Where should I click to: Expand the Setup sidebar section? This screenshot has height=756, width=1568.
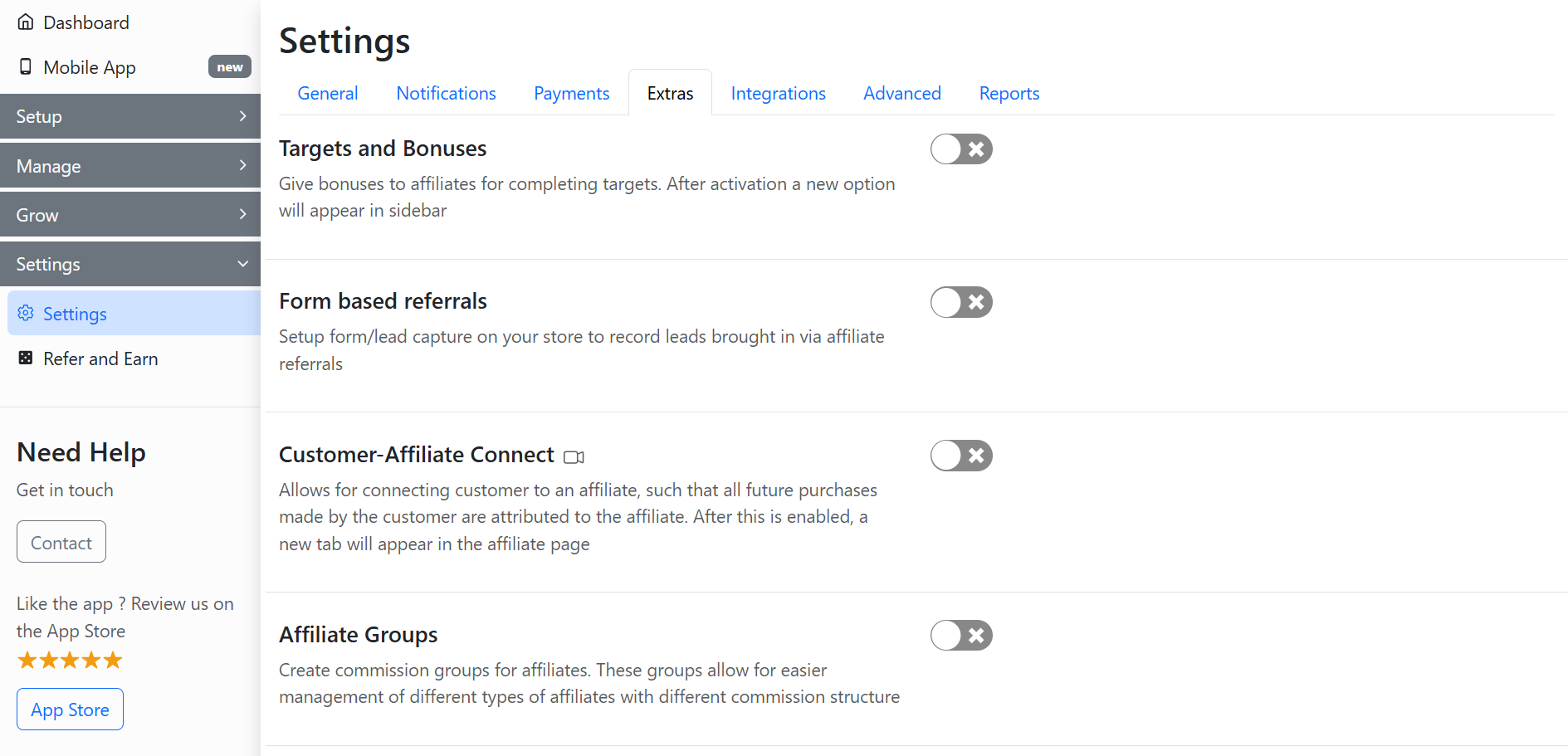click(x=130, y=116)
